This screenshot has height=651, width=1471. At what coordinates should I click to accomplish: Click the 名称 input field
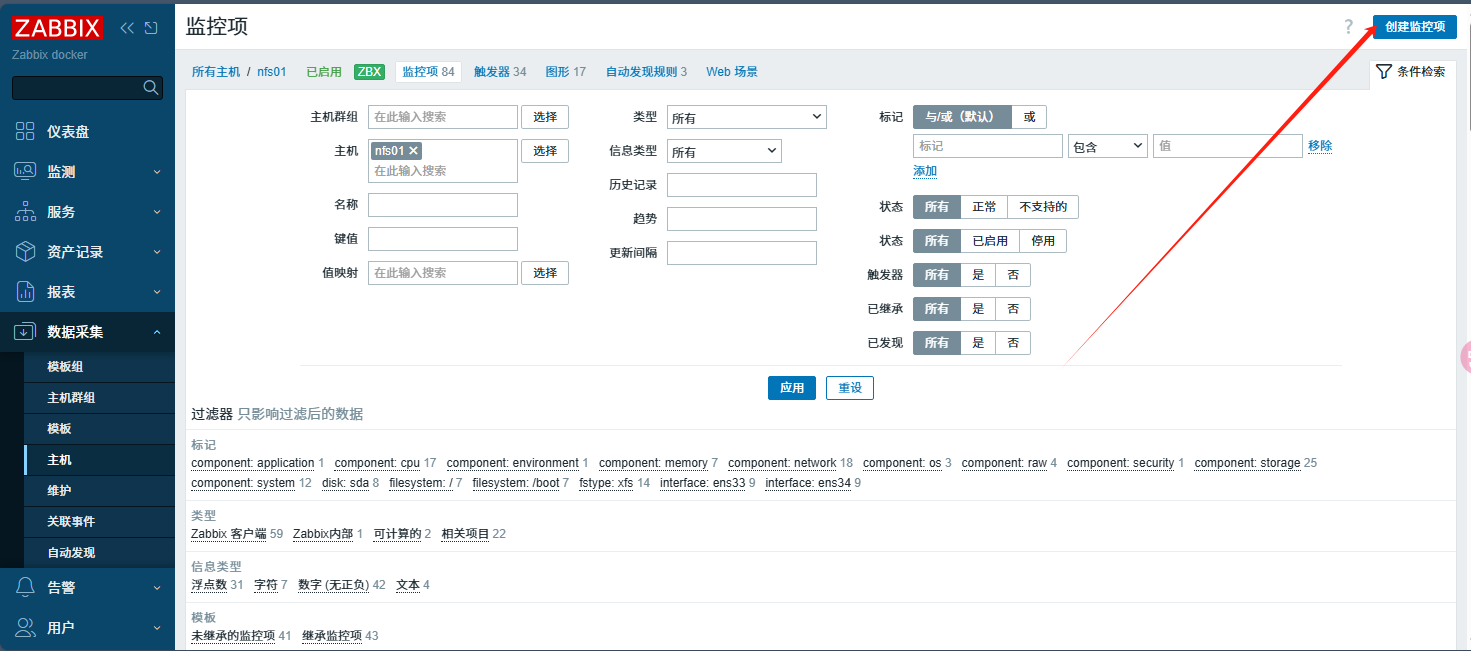tap(443, 205)
